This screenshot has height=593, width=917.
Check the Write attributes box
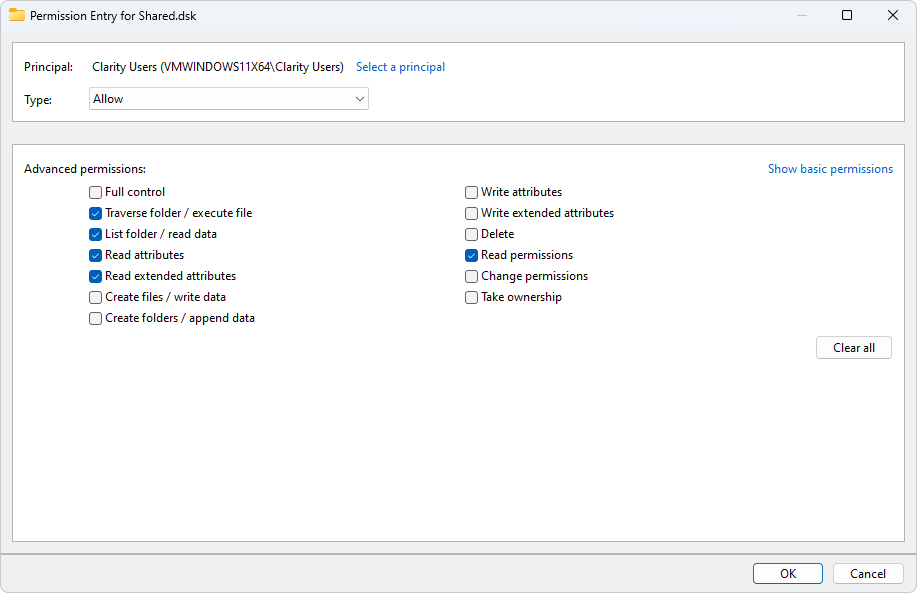(x=471, y=192)
